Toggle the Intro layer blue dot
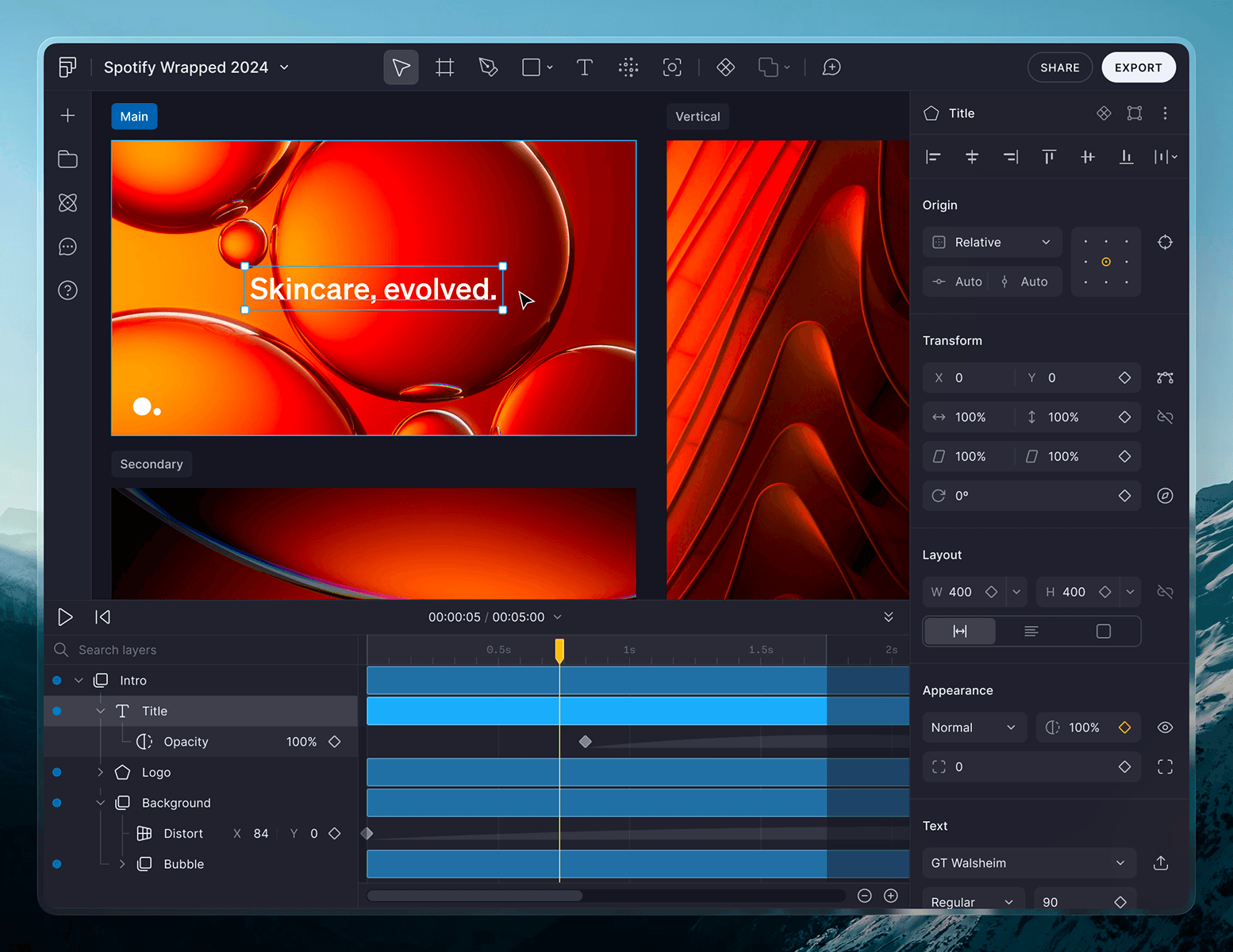1233x952 pixels. (57, 681)
